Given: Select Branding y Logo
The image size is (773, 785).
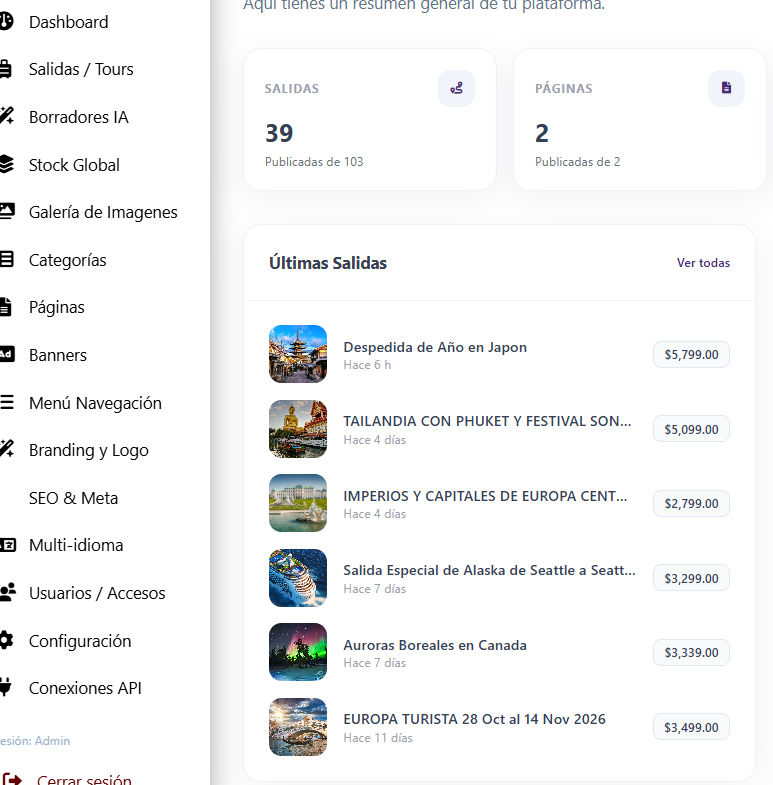Looking at the screenshot, I should point(89,451).
